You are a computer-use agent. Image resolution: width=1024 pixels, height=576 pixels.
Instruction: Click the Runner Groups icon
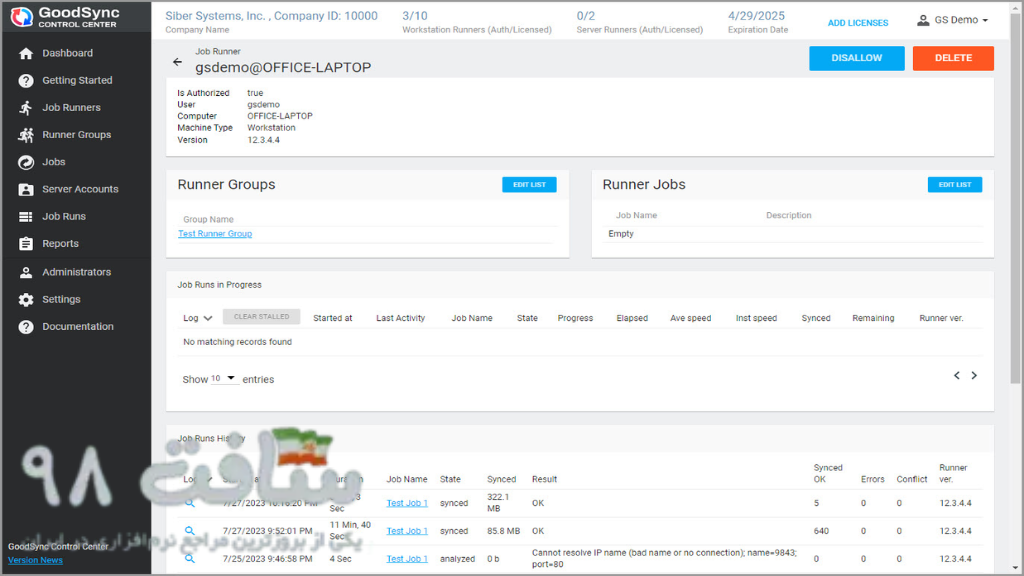(x=26, y=135)
